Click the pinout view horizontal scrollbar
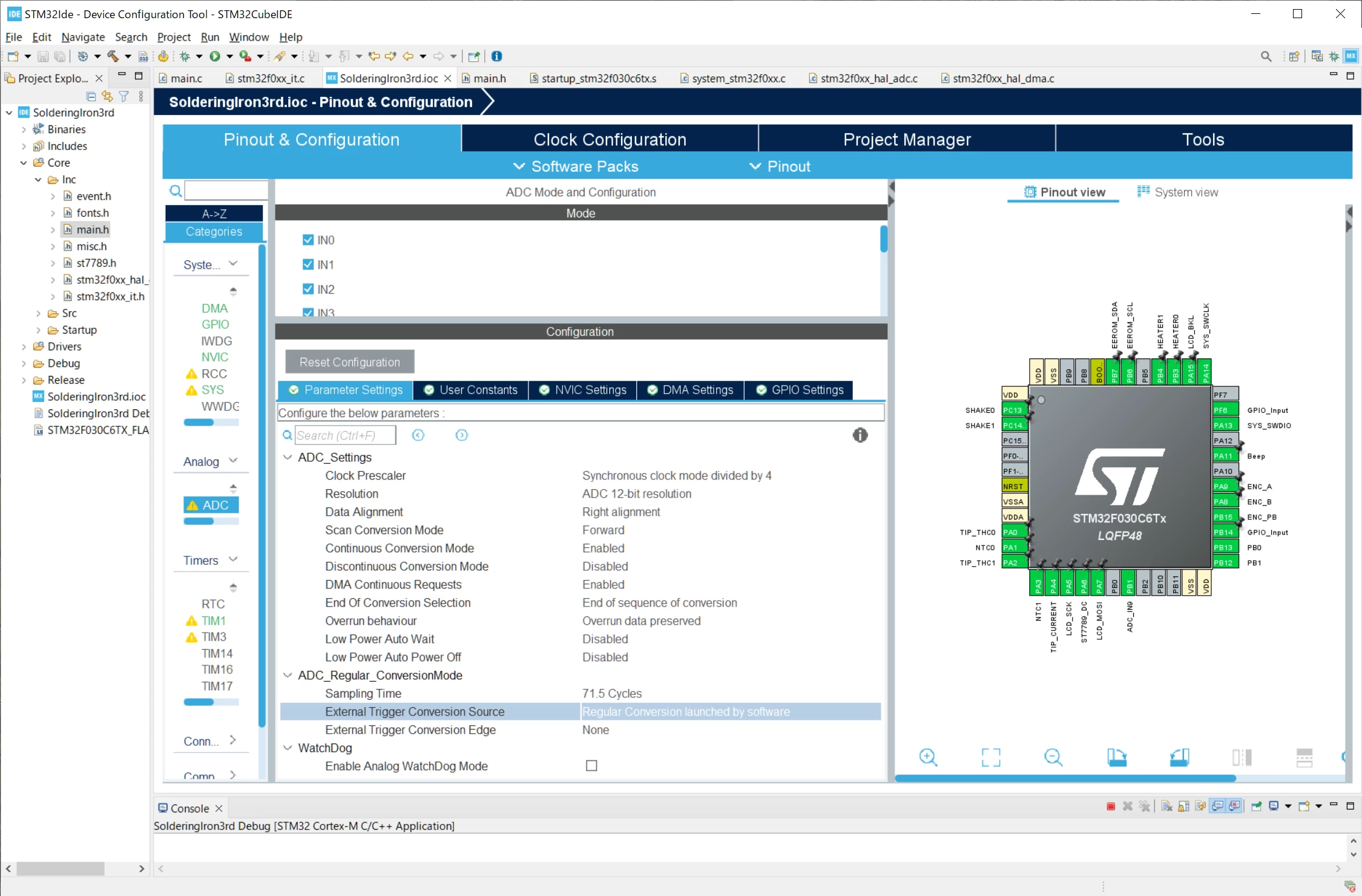Screen dimensions: 1362x896 coord(1065,779)
